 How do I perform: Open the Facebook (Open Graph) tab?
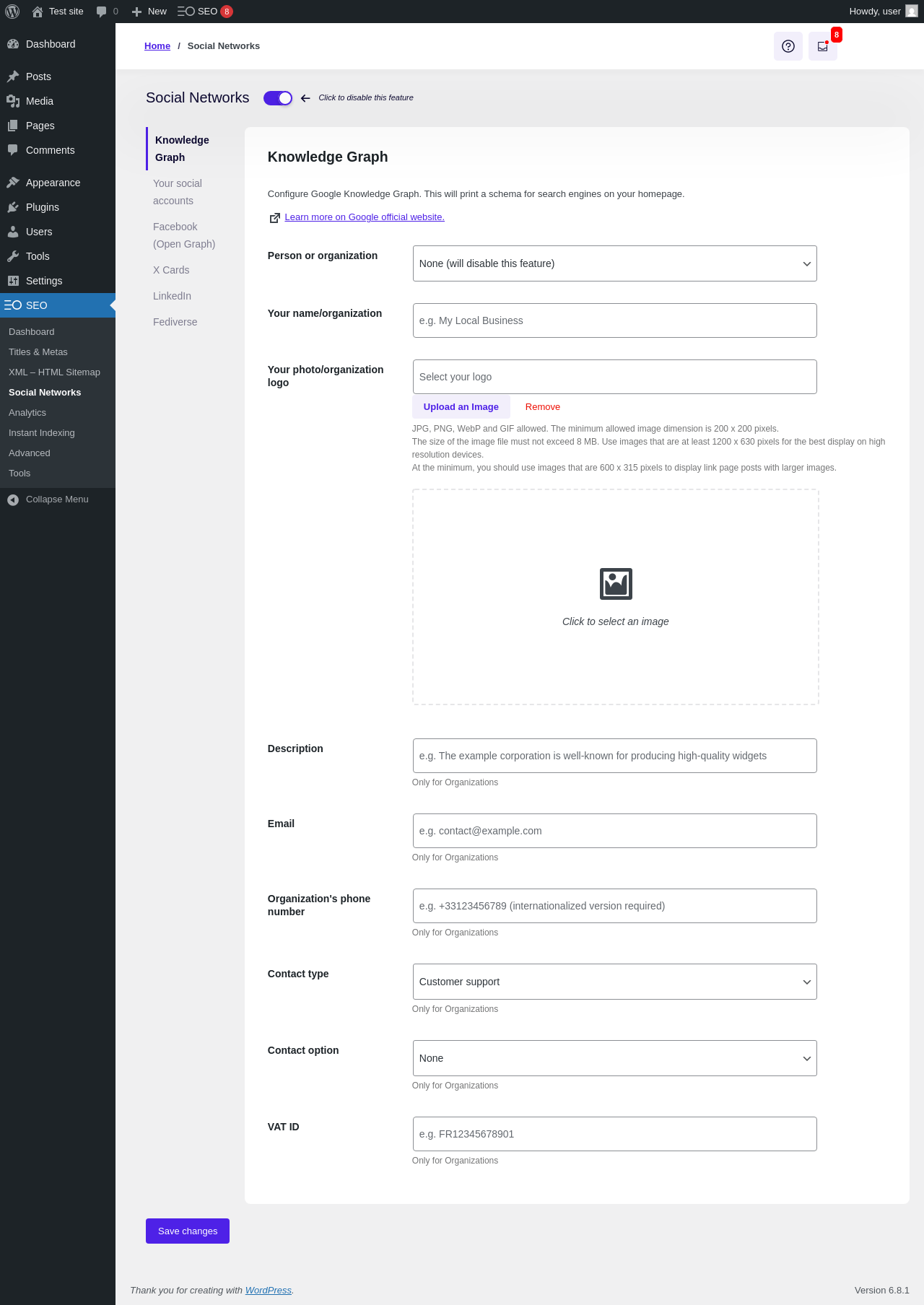(x=184, y=235)
